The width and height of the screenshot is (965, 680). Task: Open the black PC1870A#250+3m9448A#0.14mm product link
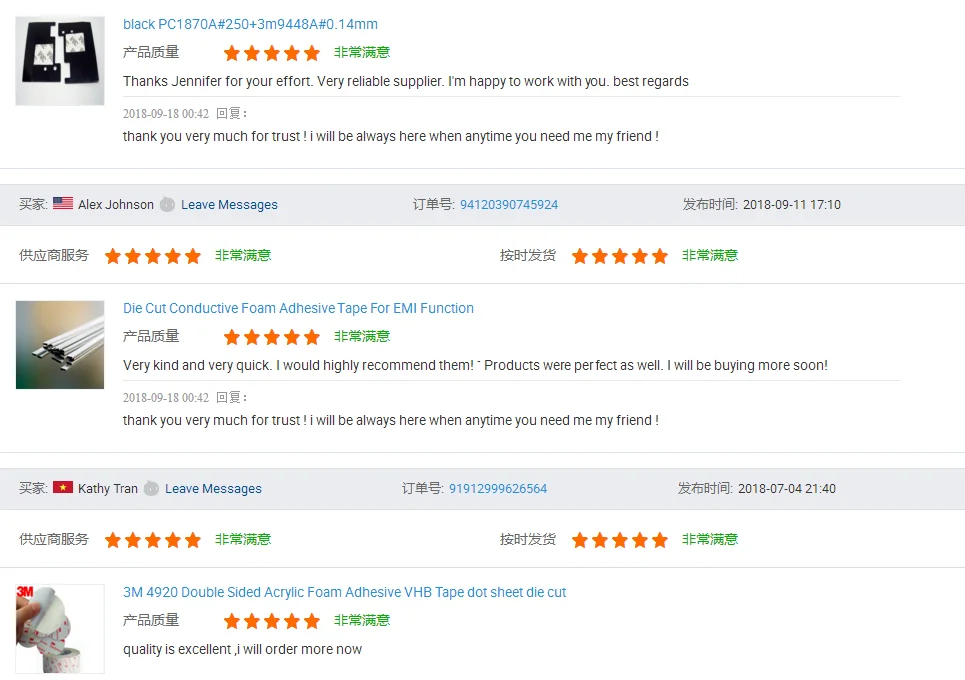[250, 24]
